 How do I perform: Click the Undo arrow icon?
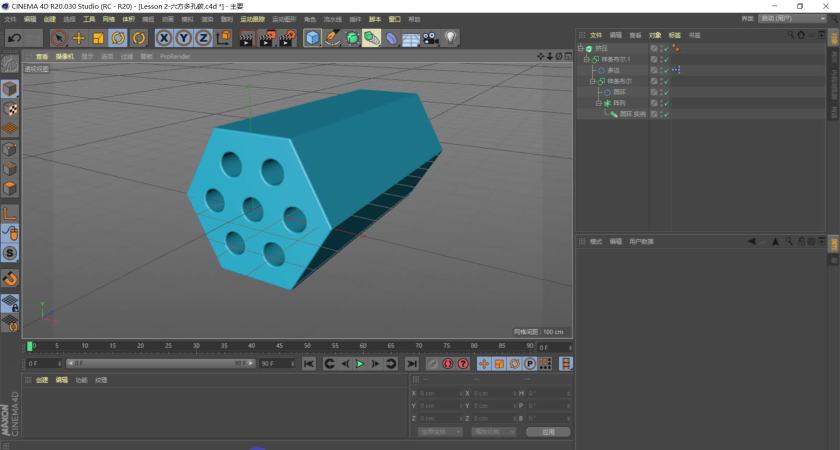[x=15, y=38]
